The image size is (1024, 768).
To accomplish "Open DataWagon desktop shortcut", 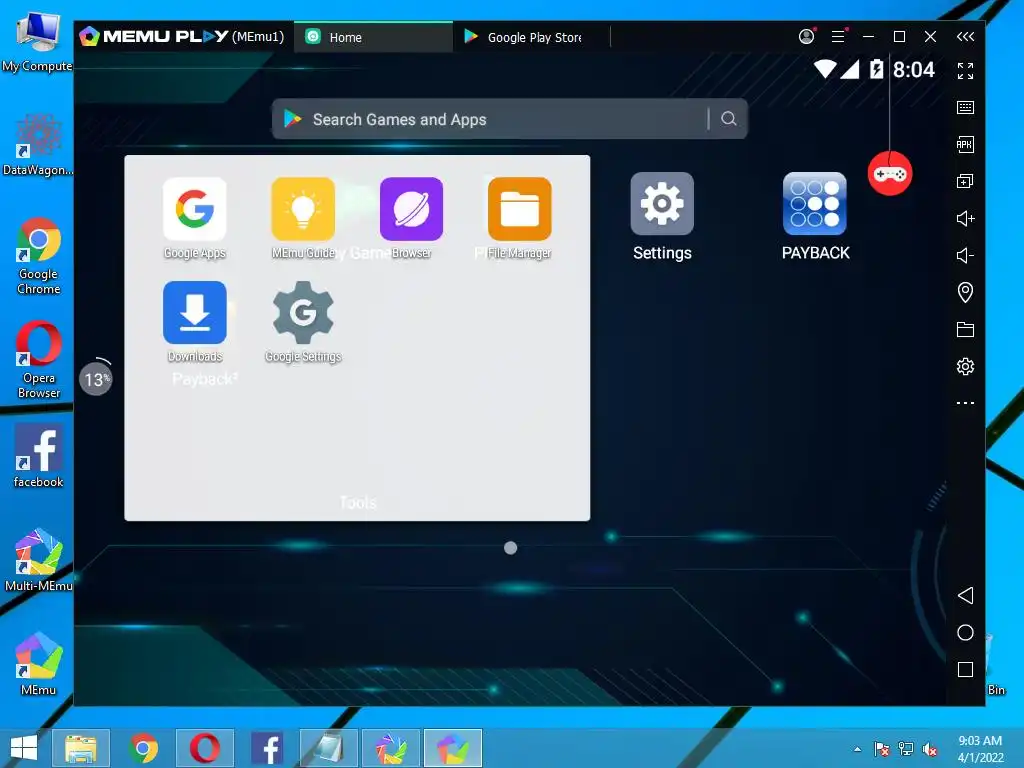I will pyautogui.click(x=39, y=145).
